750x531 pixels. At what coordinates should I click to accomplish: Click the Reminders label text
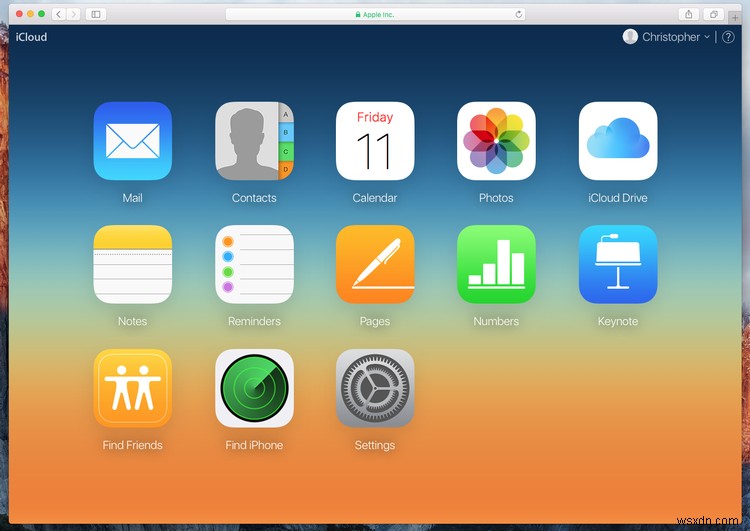click(254, 321)
